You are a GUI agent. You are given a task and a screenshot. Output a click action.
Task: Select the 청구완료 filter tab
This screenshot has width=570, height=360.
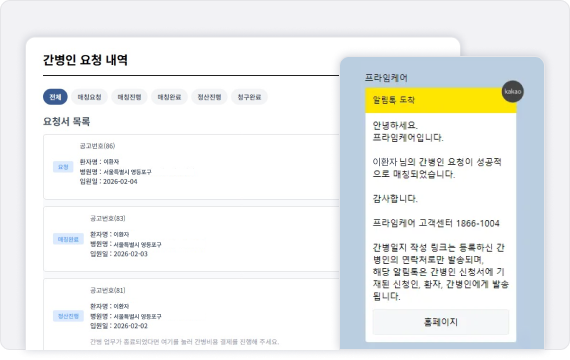[249, 97]
